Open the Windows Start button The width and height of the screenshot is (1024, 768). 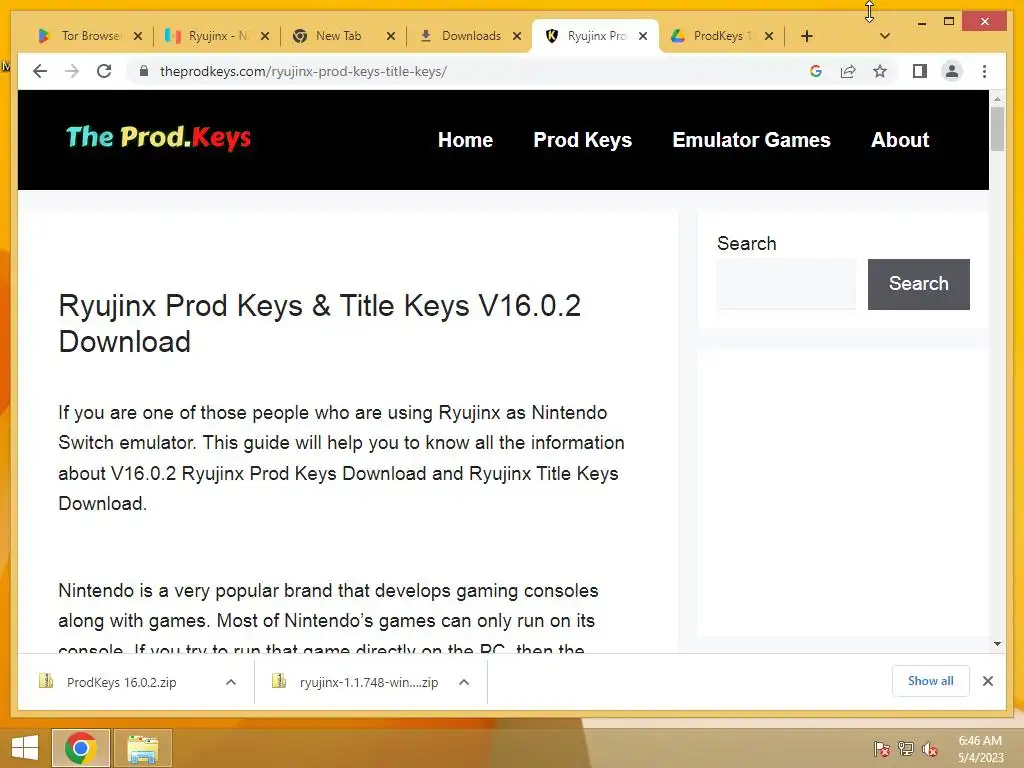click(x=25, y=748)
